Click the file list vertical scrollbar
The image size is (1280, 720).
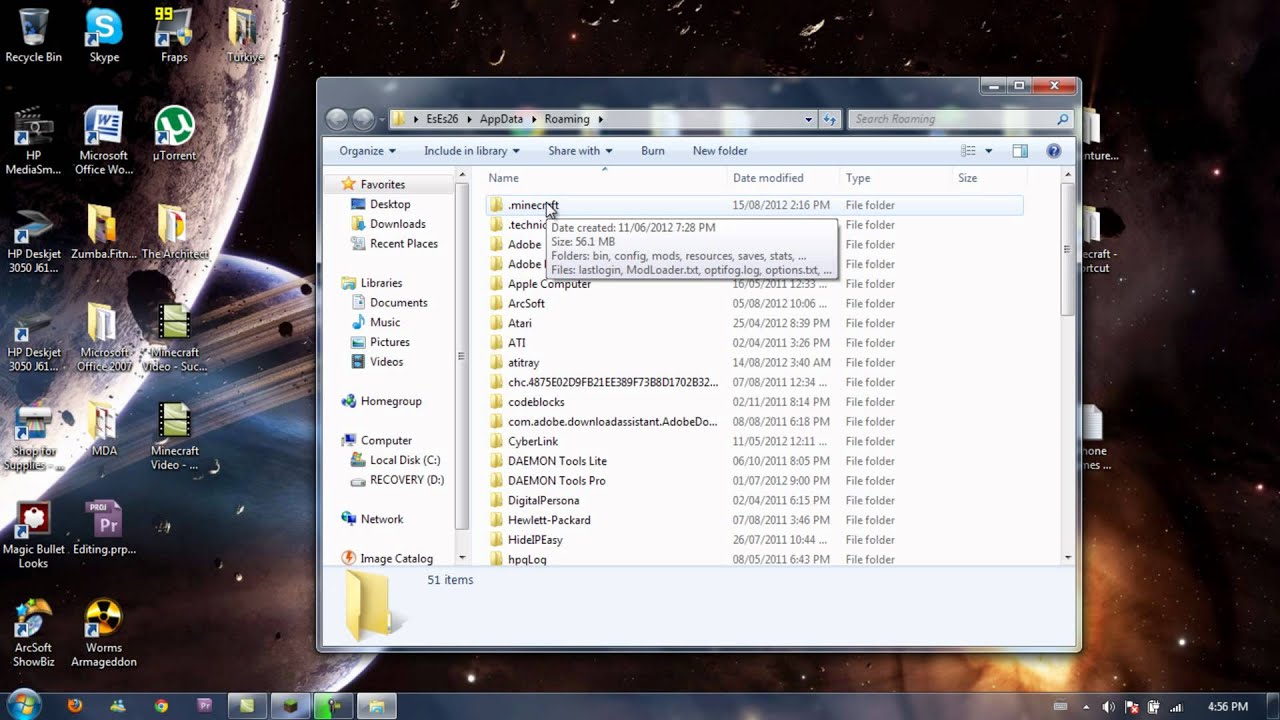pyautogui.click(x=1068, y=250)
